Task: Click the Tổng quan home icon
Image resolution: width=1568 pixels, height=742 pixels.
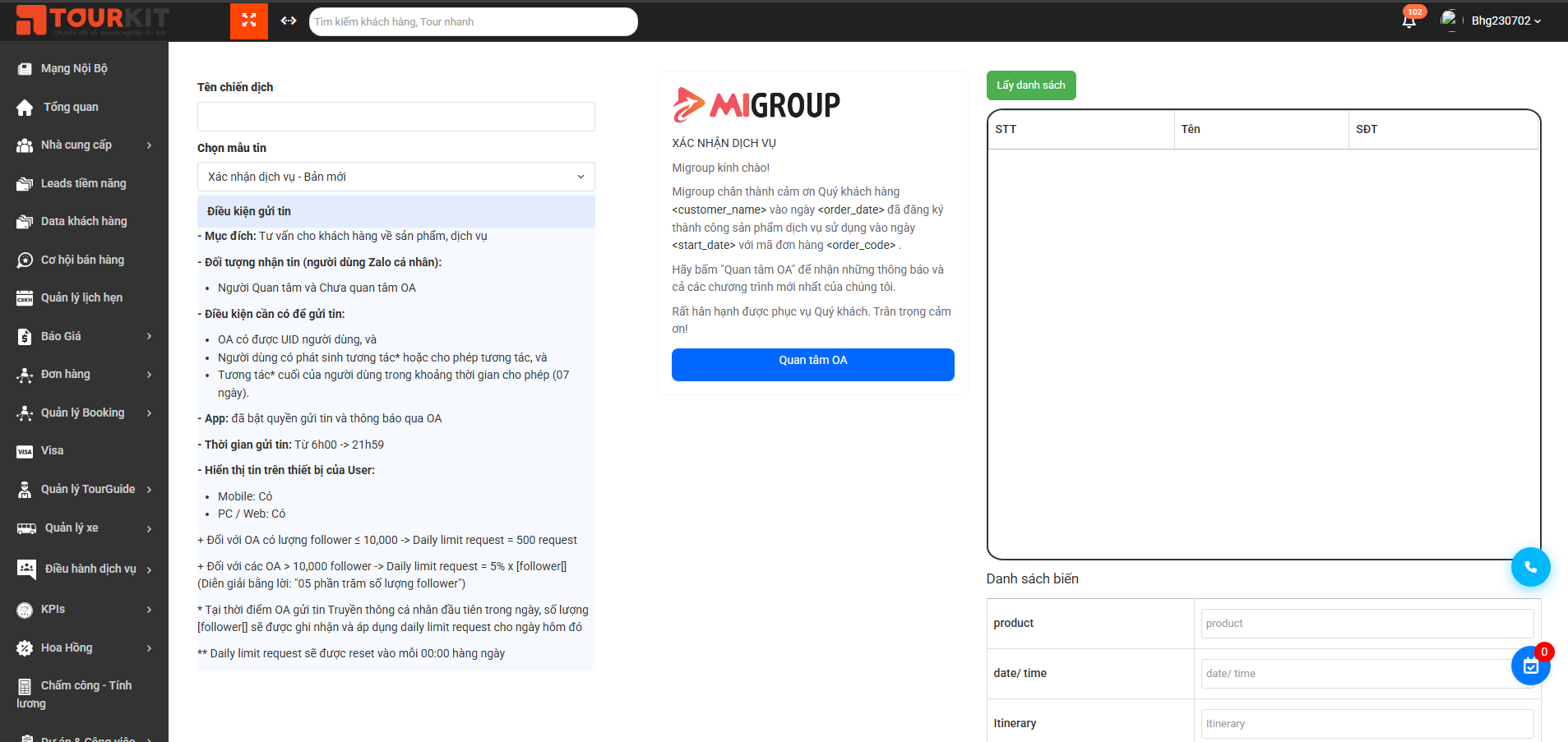Action: [25, 108]
